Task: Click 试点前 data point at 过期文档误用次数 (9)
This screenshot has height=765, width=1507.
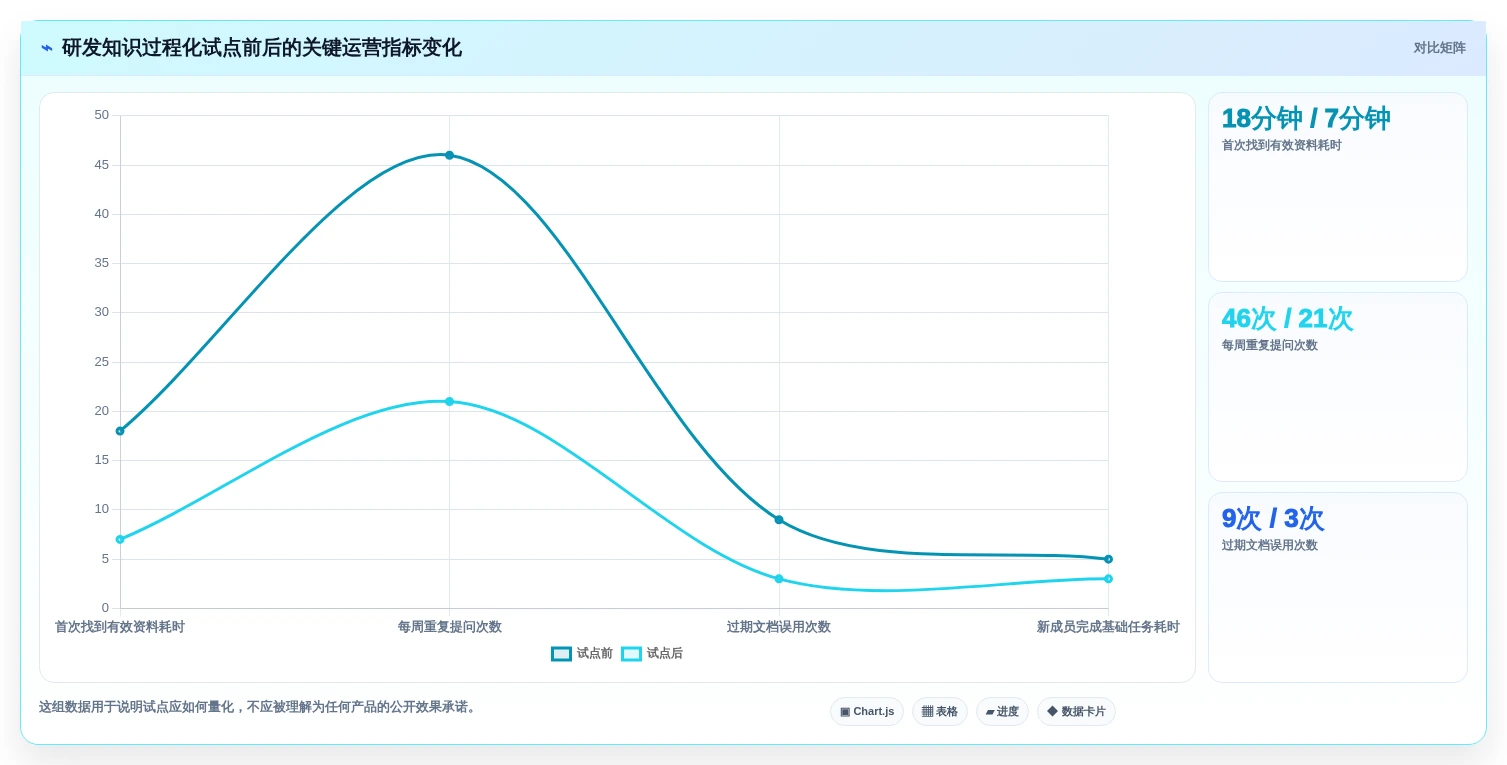Action: (x=779, y=520)
